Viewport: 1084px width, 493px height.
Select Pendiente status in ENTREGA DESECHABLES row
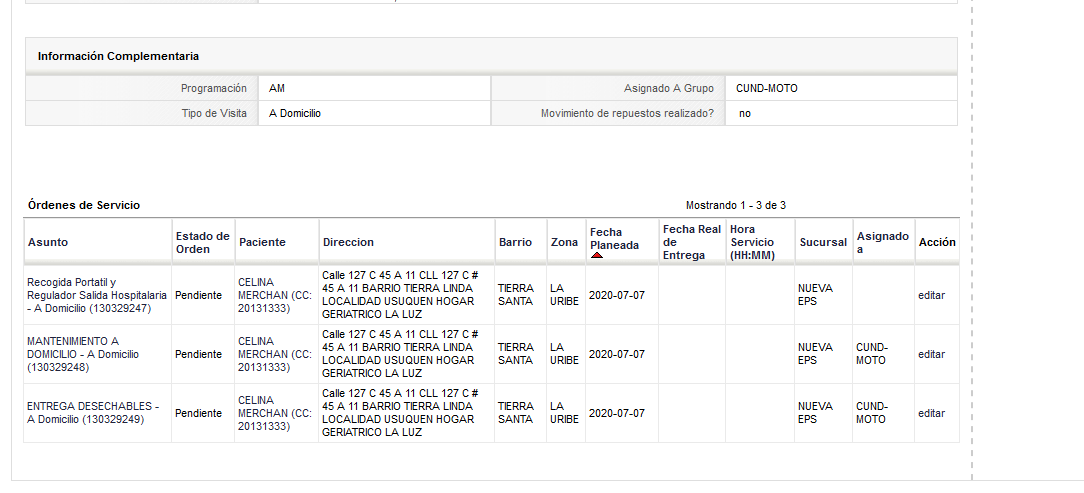point(198,413)
